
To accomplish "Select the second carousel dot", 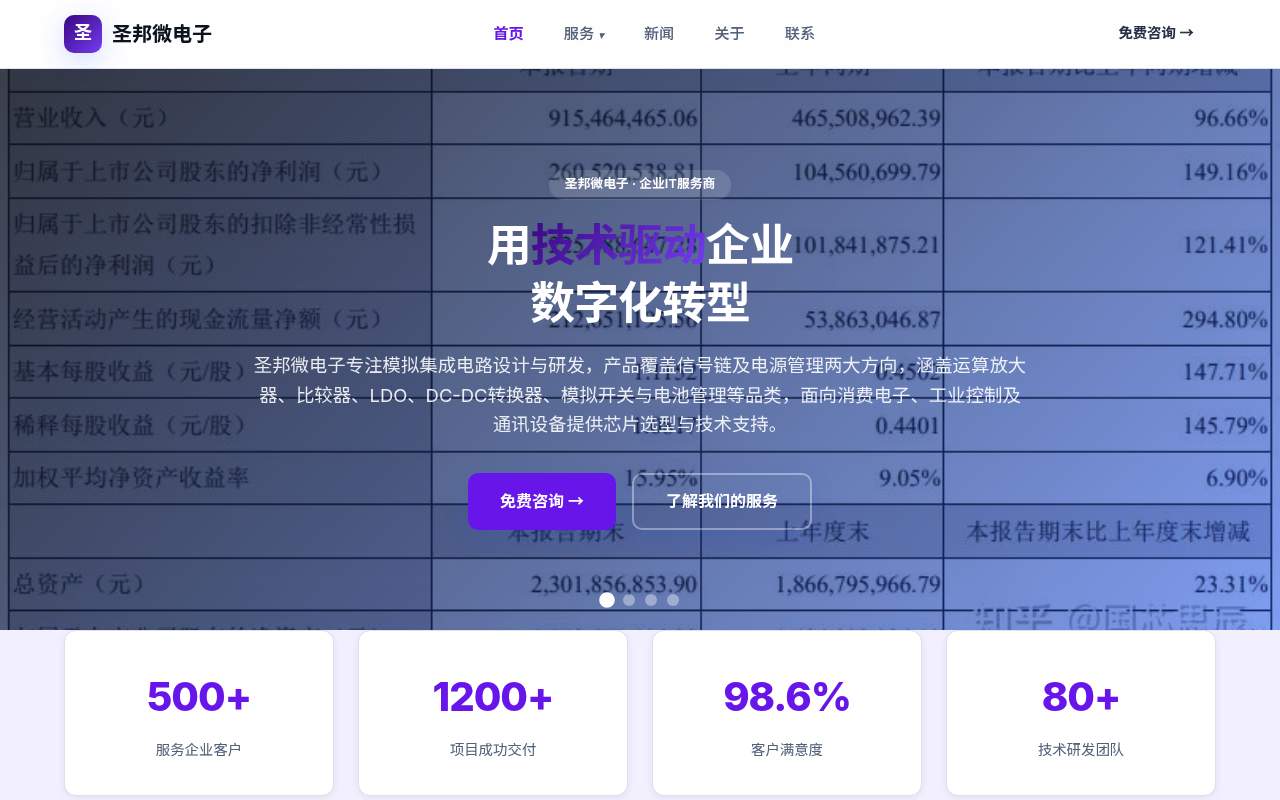I will [629, 600].
